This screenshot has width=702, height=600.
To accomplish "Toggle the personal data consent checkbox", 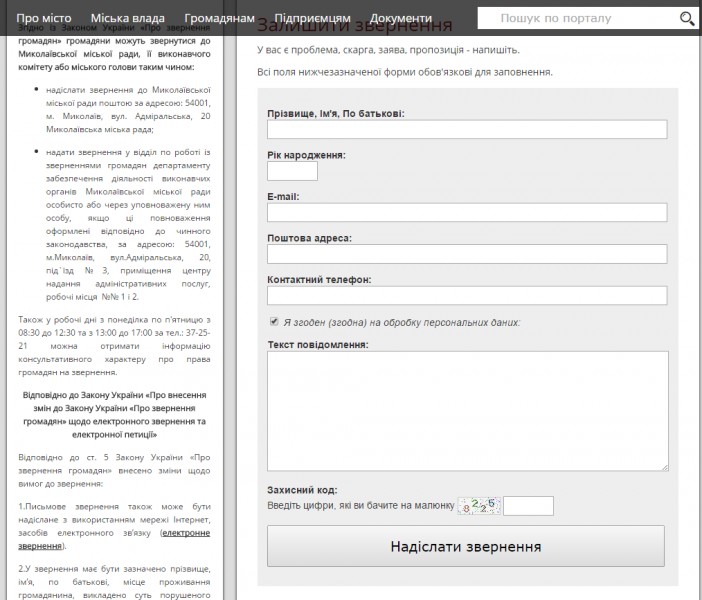I will pos(274,322).
